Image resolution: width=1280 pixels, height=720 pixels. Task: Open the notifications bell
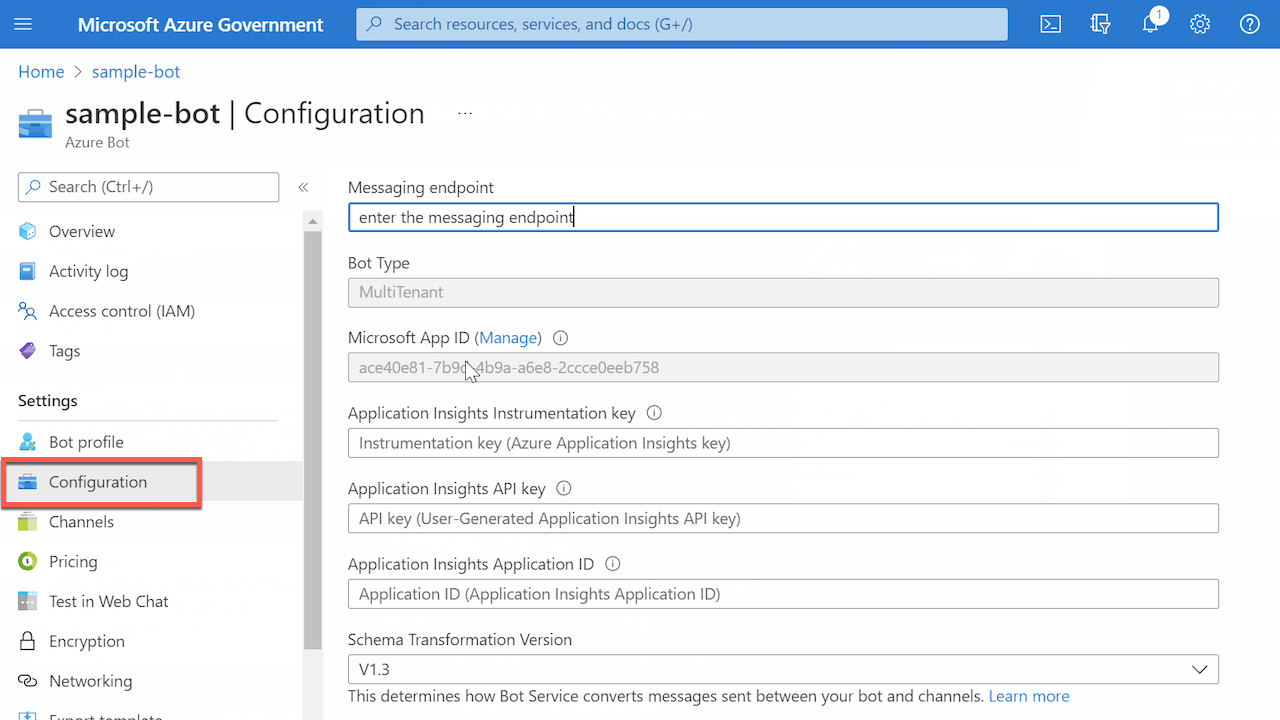[1150, 24]
